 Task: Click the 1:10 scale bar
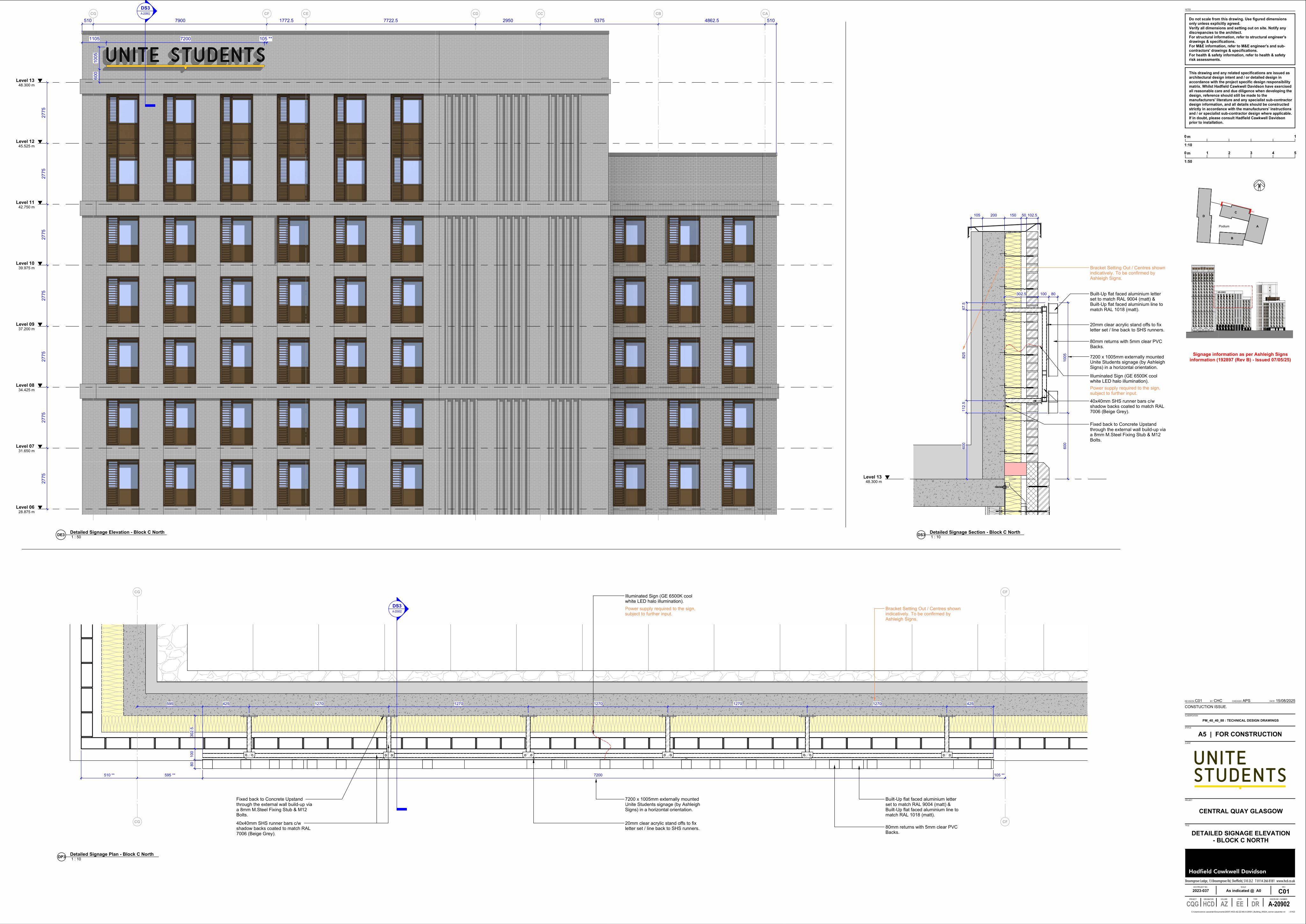coord(1240,140)
